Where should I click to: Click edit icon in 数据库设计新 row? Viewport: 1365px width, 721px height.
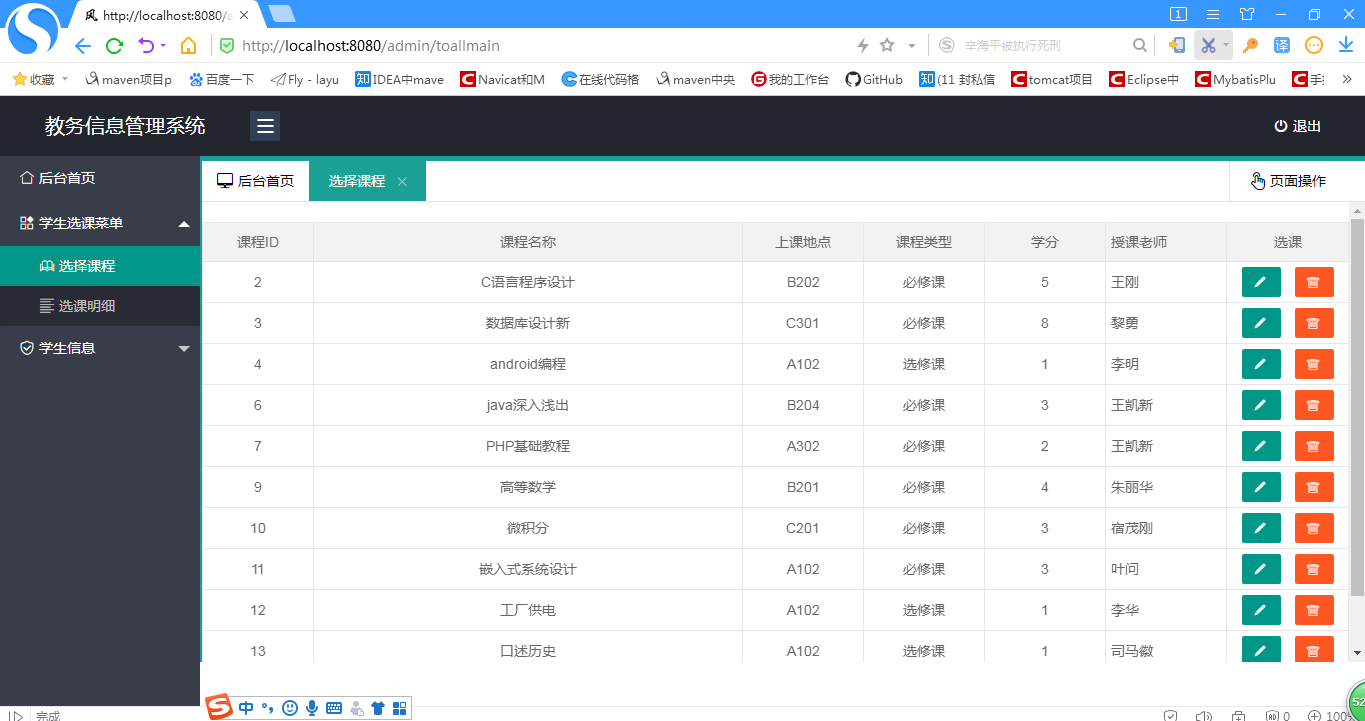point(1261,323)
